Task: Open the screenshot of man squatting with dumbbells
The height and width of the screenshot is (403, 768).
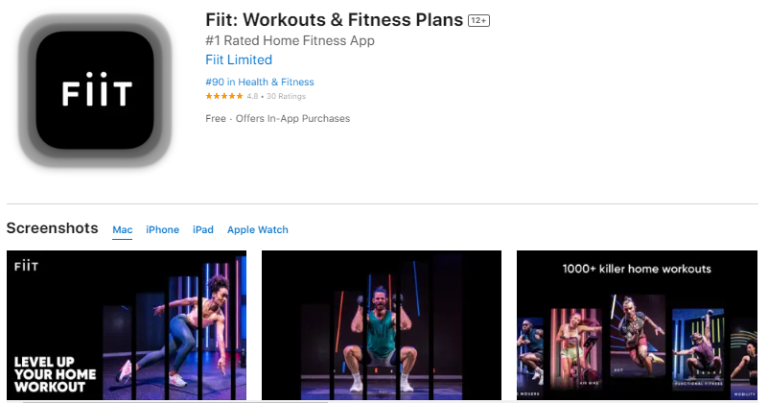Action: tap(381, 325)
